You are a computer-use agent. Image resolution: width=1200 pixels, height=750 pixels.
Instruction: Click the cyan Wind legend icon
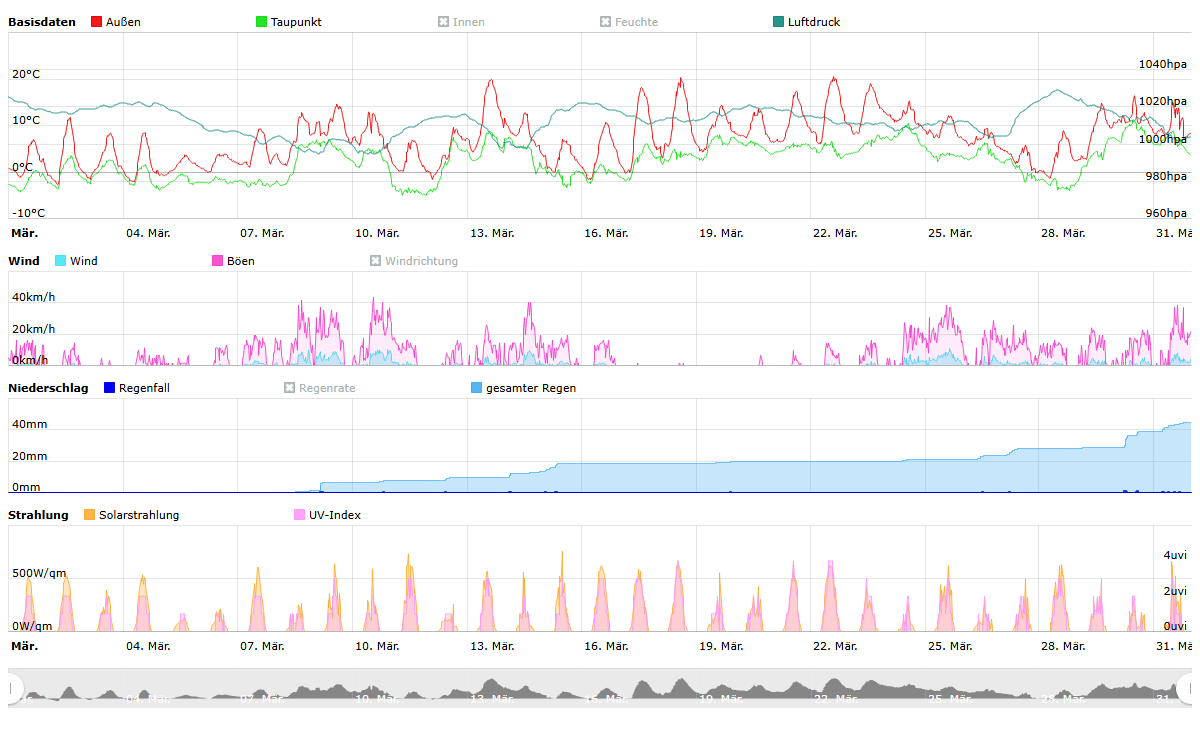61,261
